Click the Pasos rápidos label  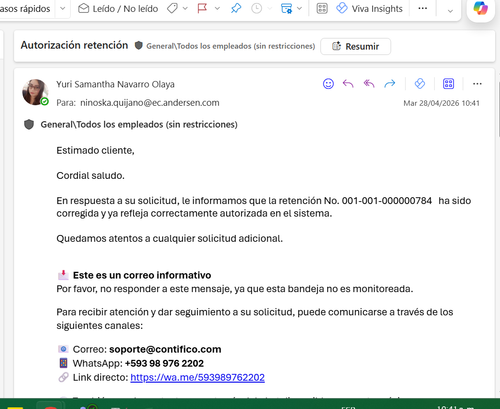click(25, 9)
